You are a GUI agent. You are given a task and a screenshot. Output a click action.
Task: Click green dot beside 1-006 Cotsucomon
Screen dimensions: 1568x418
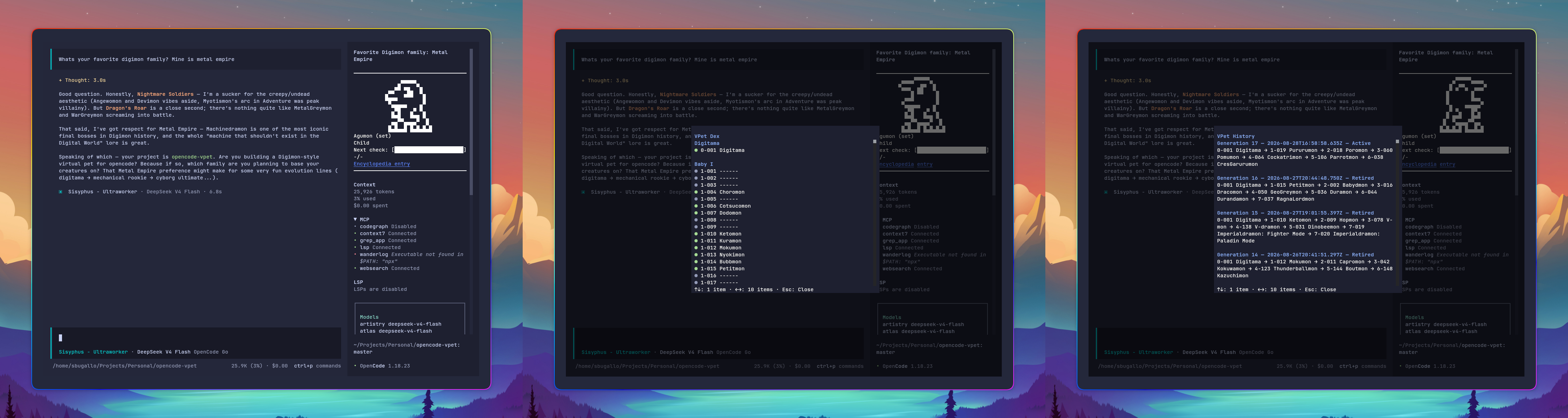coord(696,206)
